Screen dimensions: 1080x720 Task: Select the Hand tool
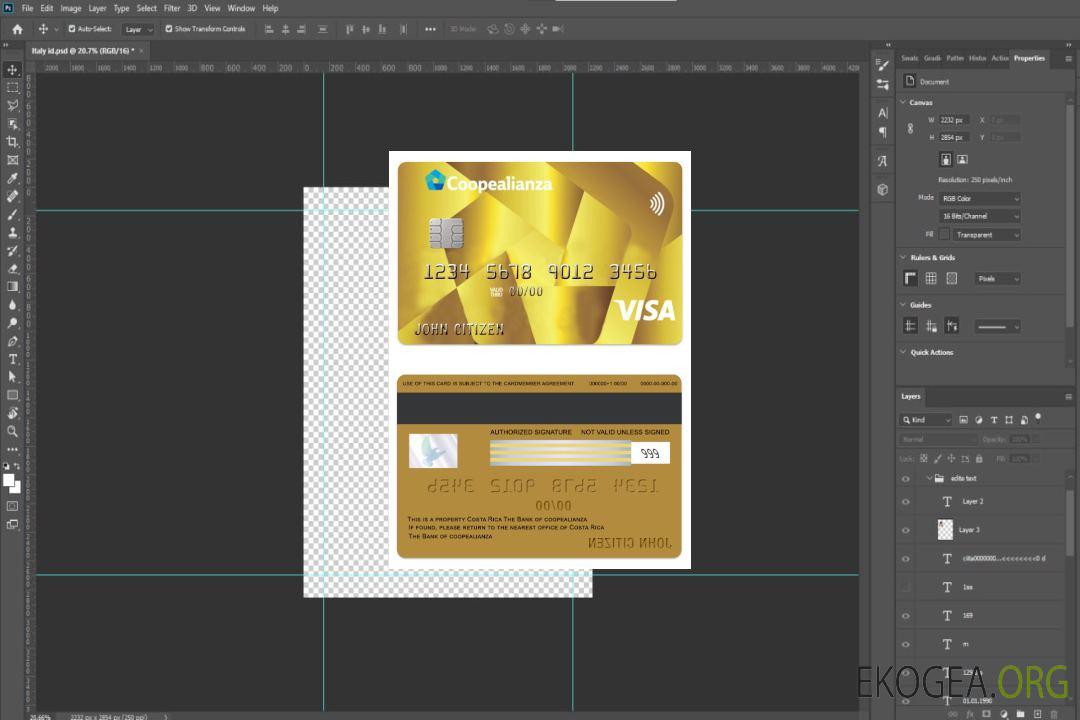click(x=12, y=413)
